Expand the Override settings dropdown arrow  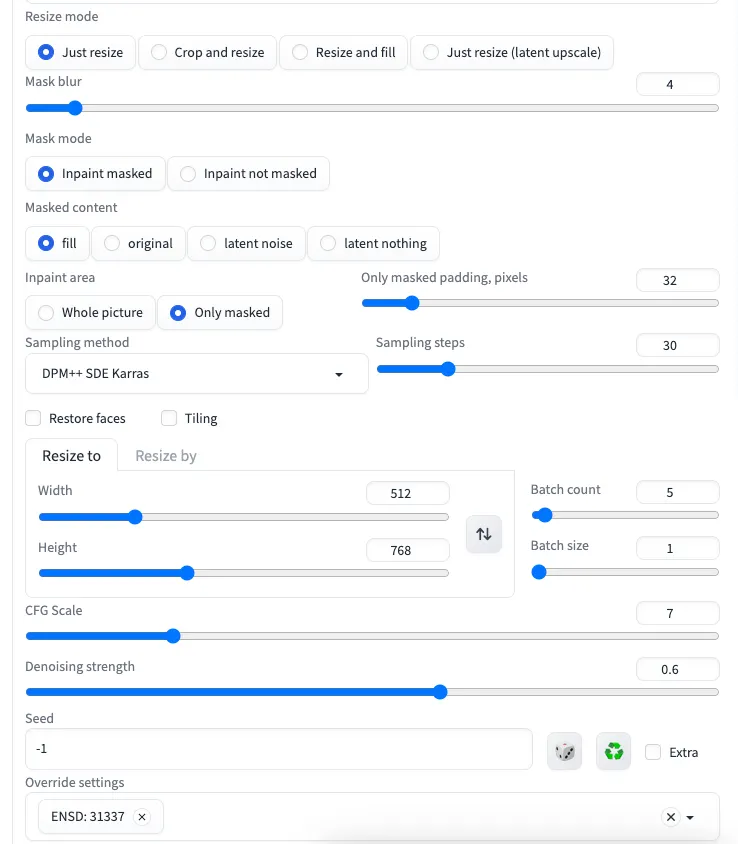tap(690, 818)
